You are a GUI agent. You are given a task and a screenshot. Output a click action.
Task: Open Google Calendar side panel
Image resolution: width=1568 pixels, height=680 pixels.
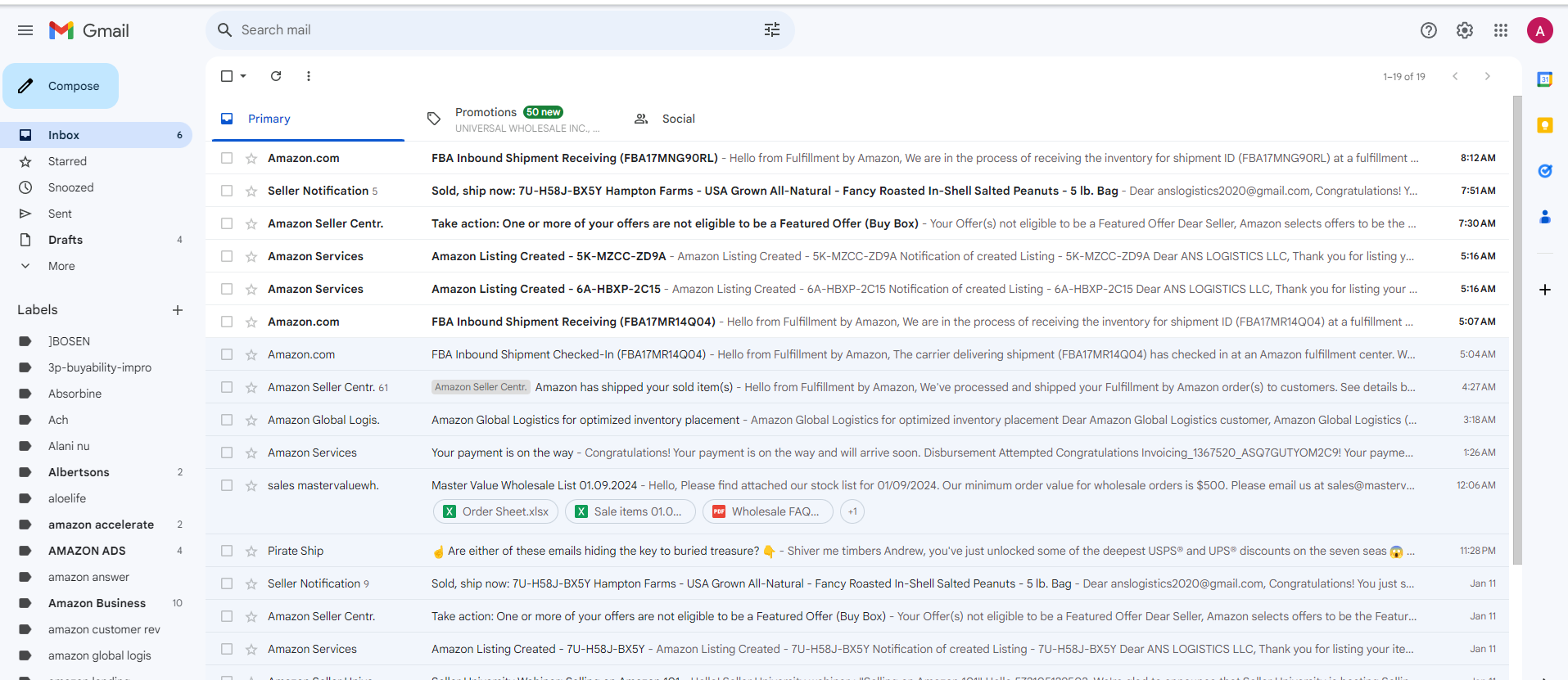pyautogui.click(x=1545, y=79)
